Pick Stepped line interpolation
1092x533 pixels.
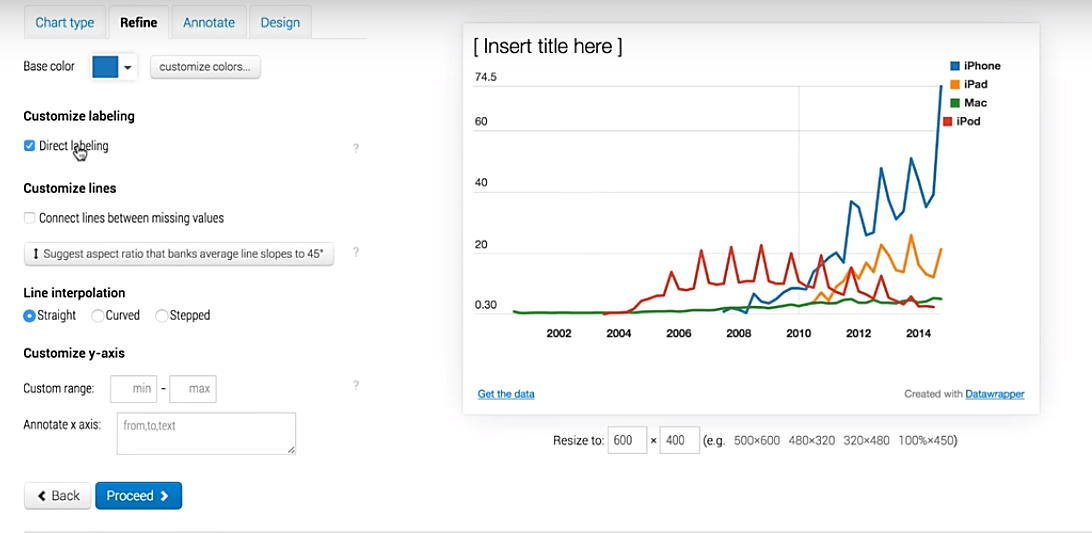162,316
